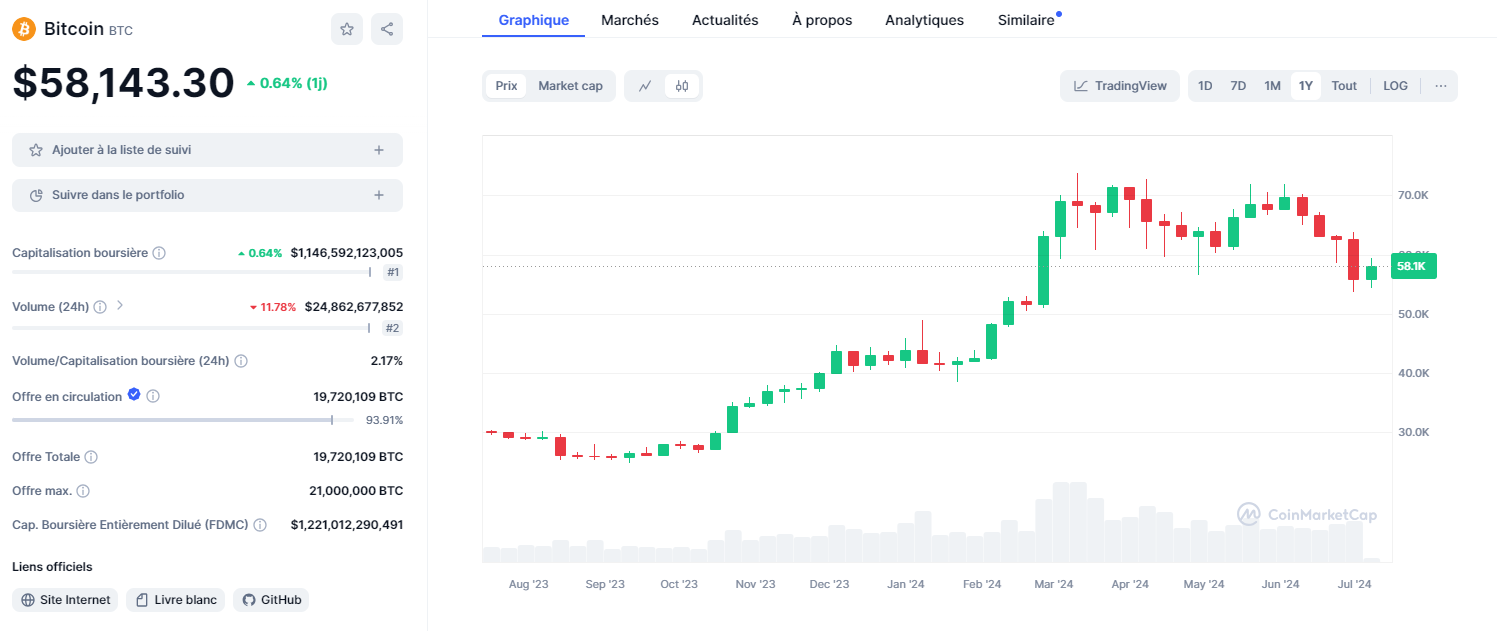Select the 7D time range
This screenshot has width=1497, height=631.
(1238, 86)
